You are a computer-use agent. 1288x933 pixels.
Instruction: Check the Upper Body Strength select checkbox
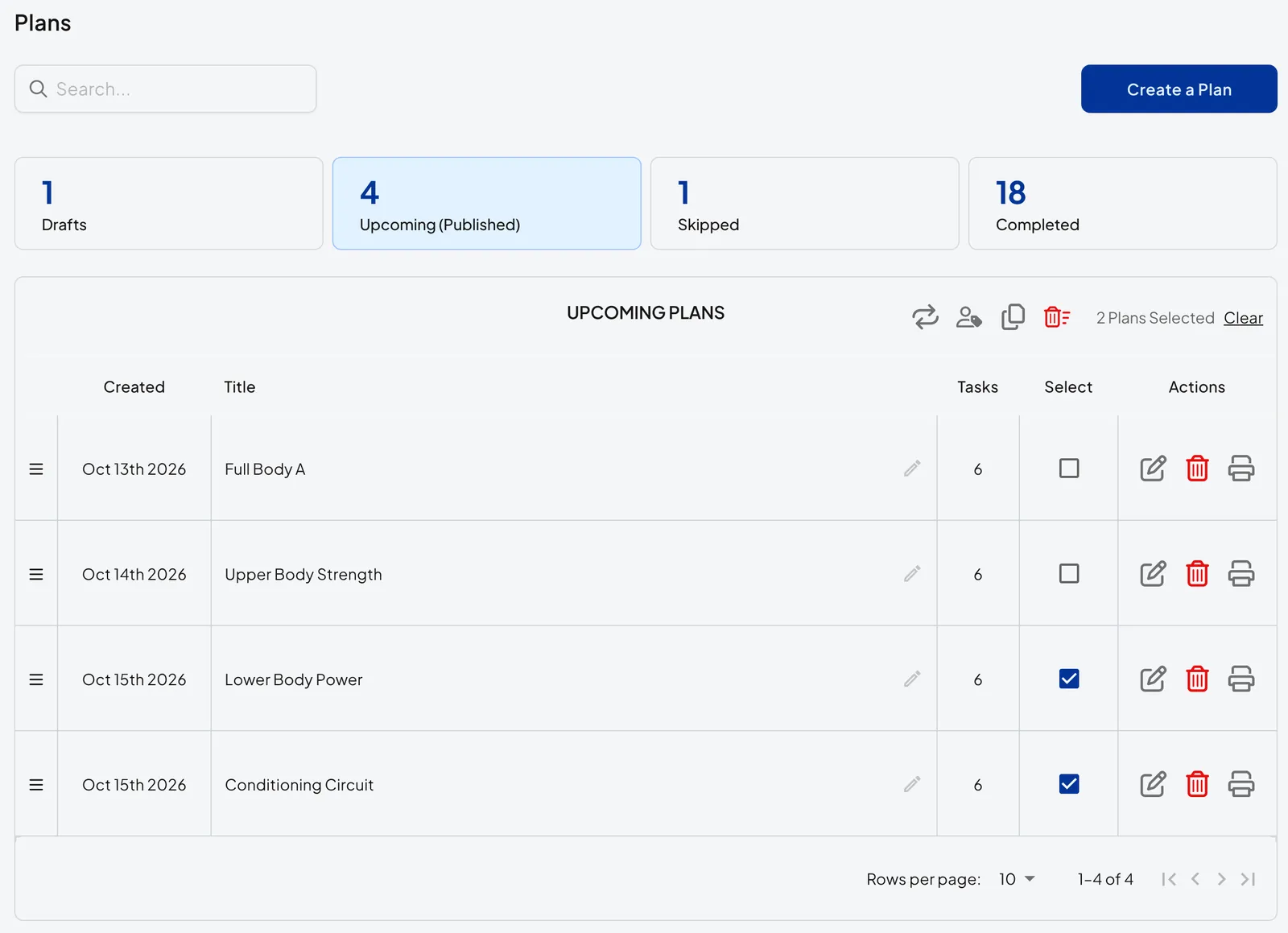(x=1069, y=574)
